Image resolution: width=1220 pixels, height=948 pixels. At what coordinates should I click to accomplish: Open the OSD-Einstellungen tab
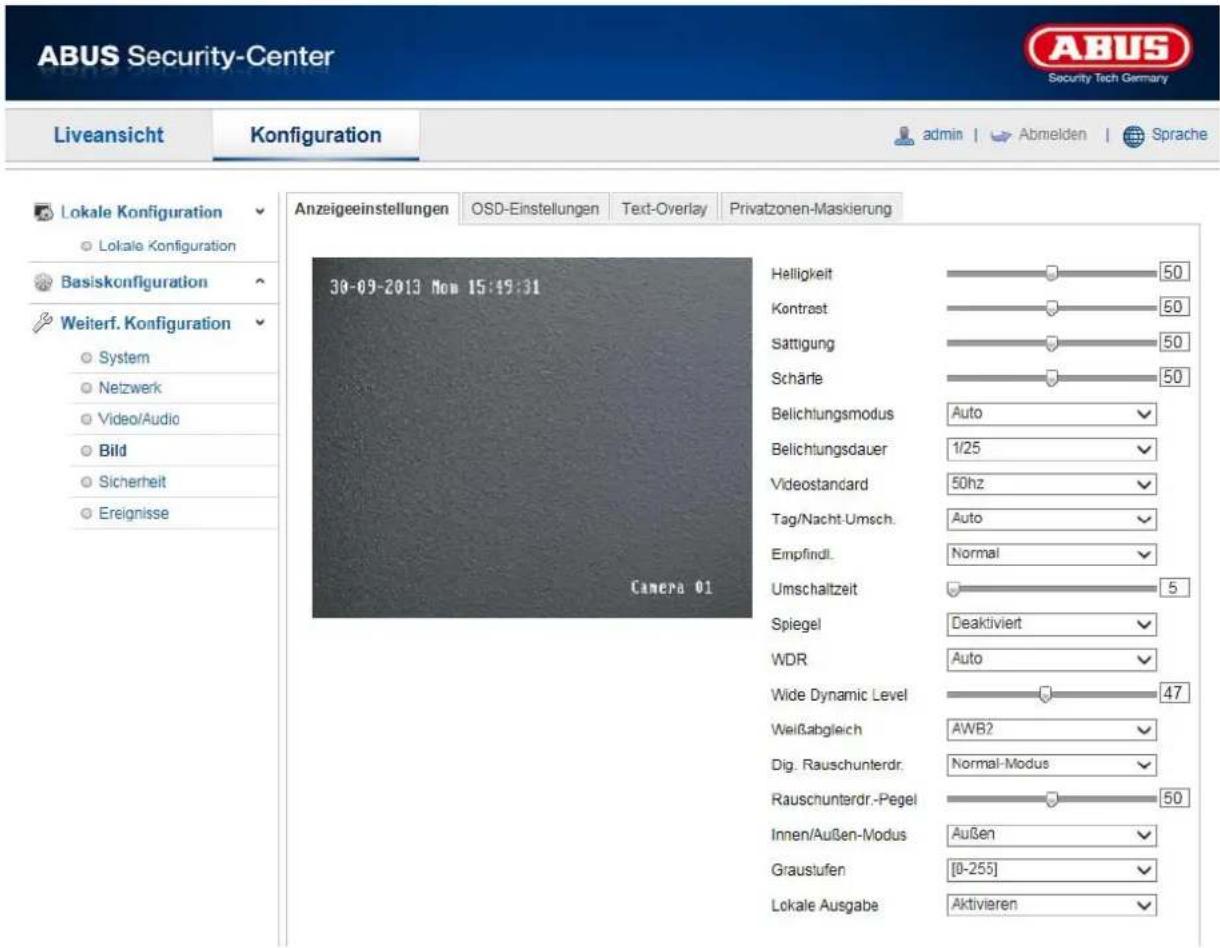(535, 209)
